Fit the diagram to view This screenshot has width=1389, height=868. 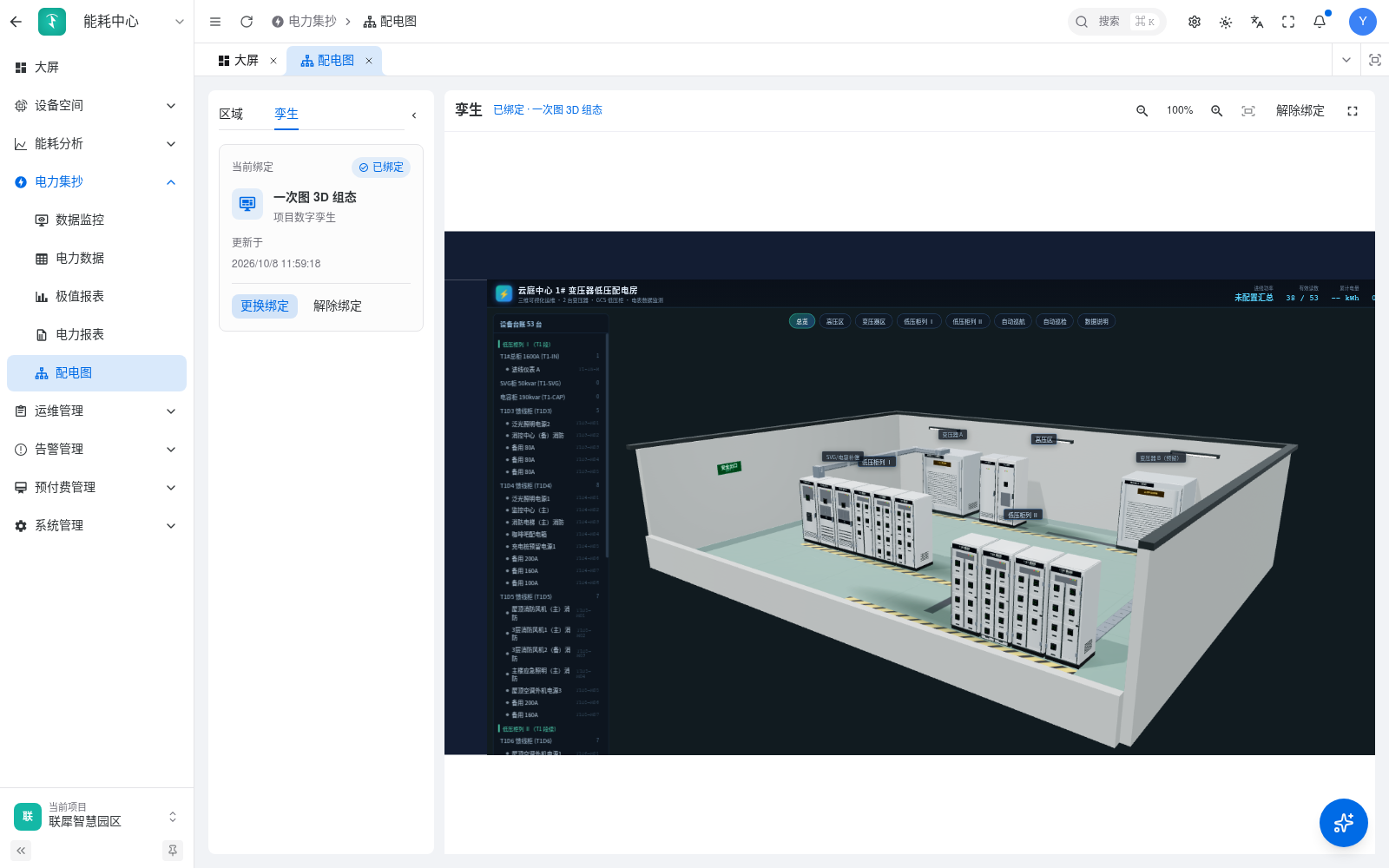pos(1248,111)
